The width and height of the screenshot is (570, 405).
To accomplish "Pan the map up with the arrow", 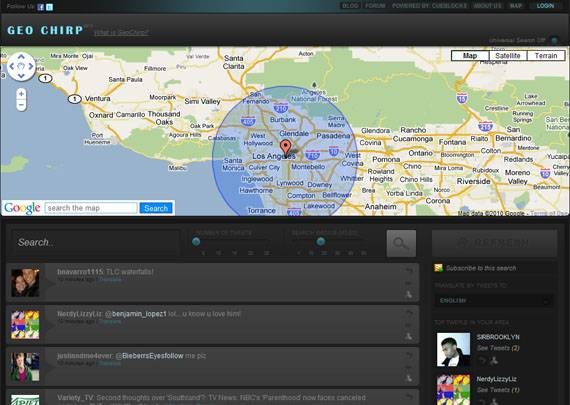I will tap(21, 57).
